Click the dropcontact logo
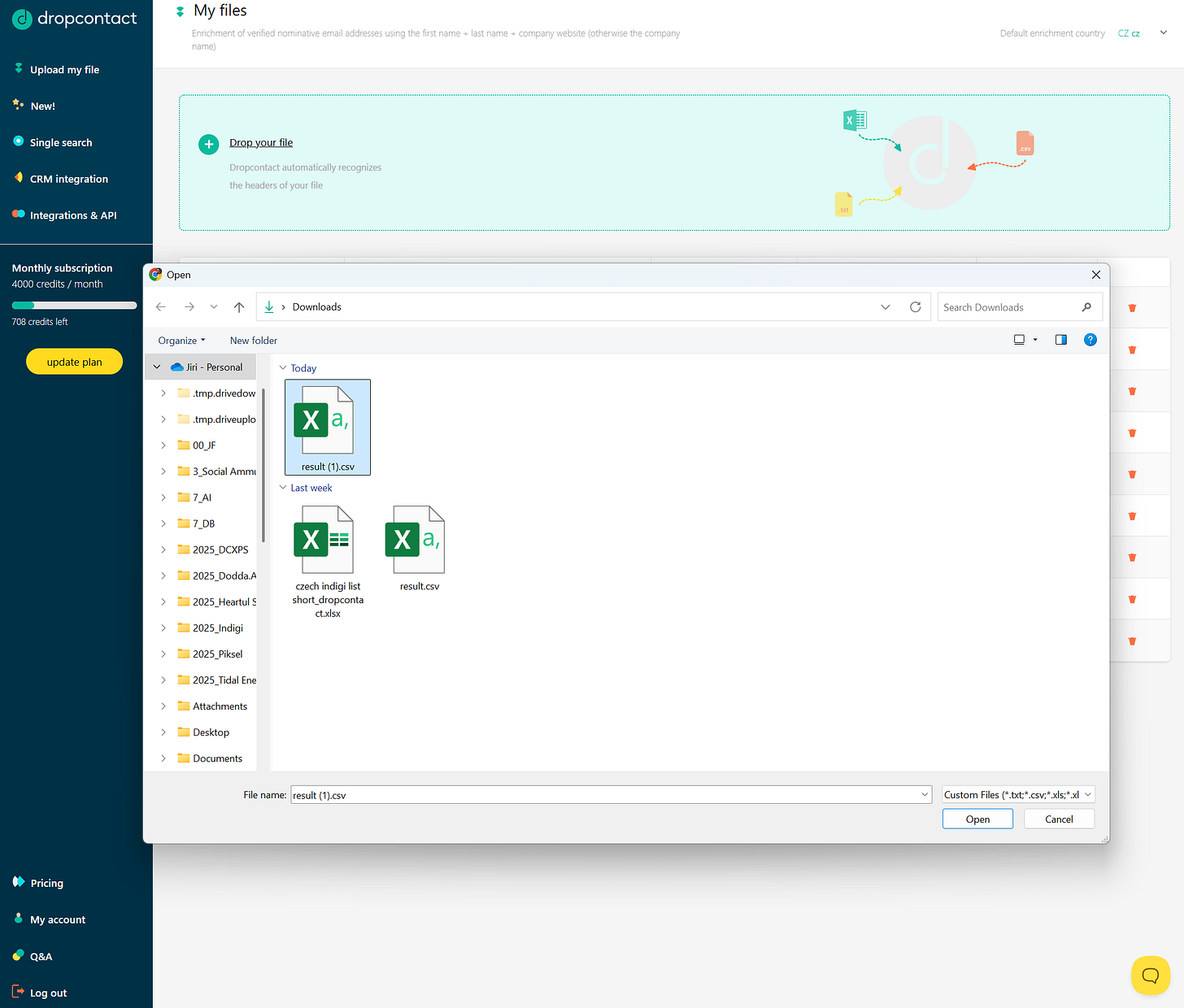Image resolution: width=1184 pixels, height=1008 pixels. click(x=75, y=19)
